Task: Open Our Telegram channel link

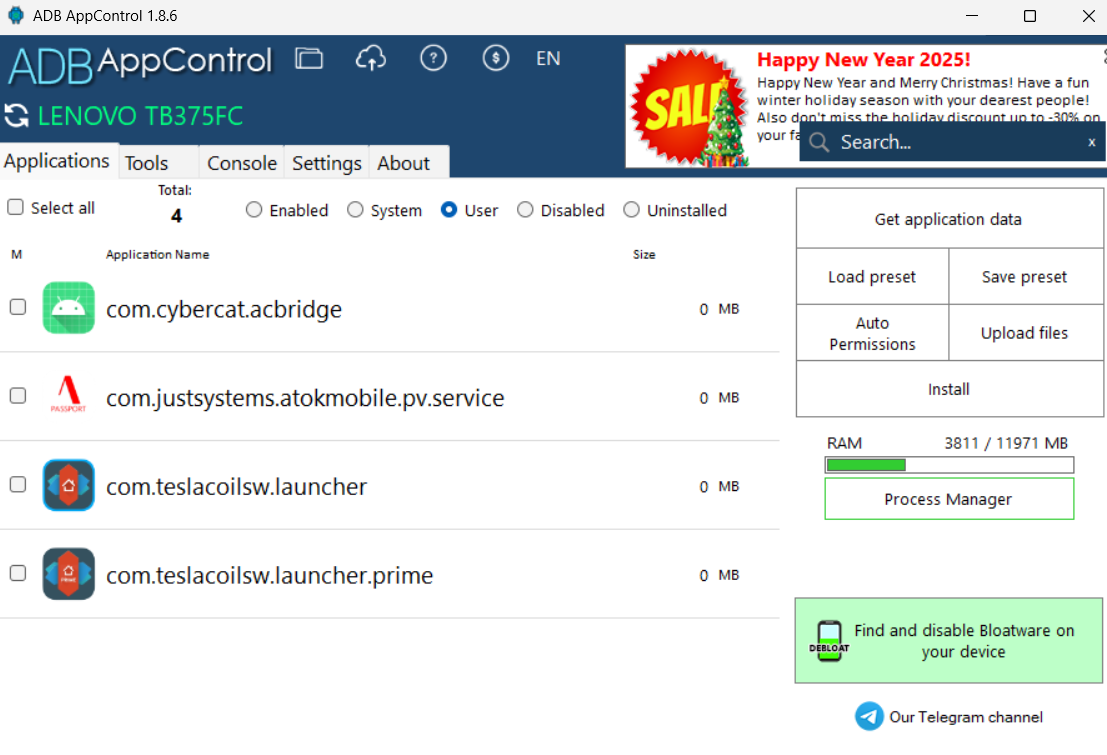Action: click(966, 717)
